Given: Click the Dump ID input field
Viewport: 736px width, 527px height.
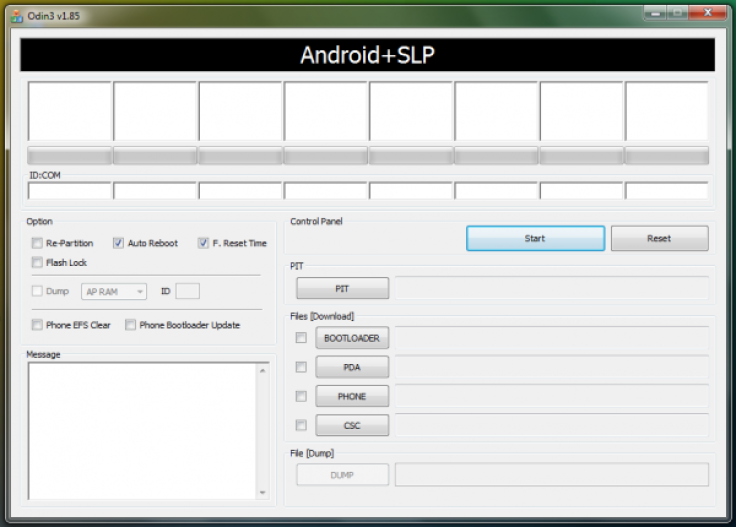Looking at the screenshot, I should click(188, 291).
